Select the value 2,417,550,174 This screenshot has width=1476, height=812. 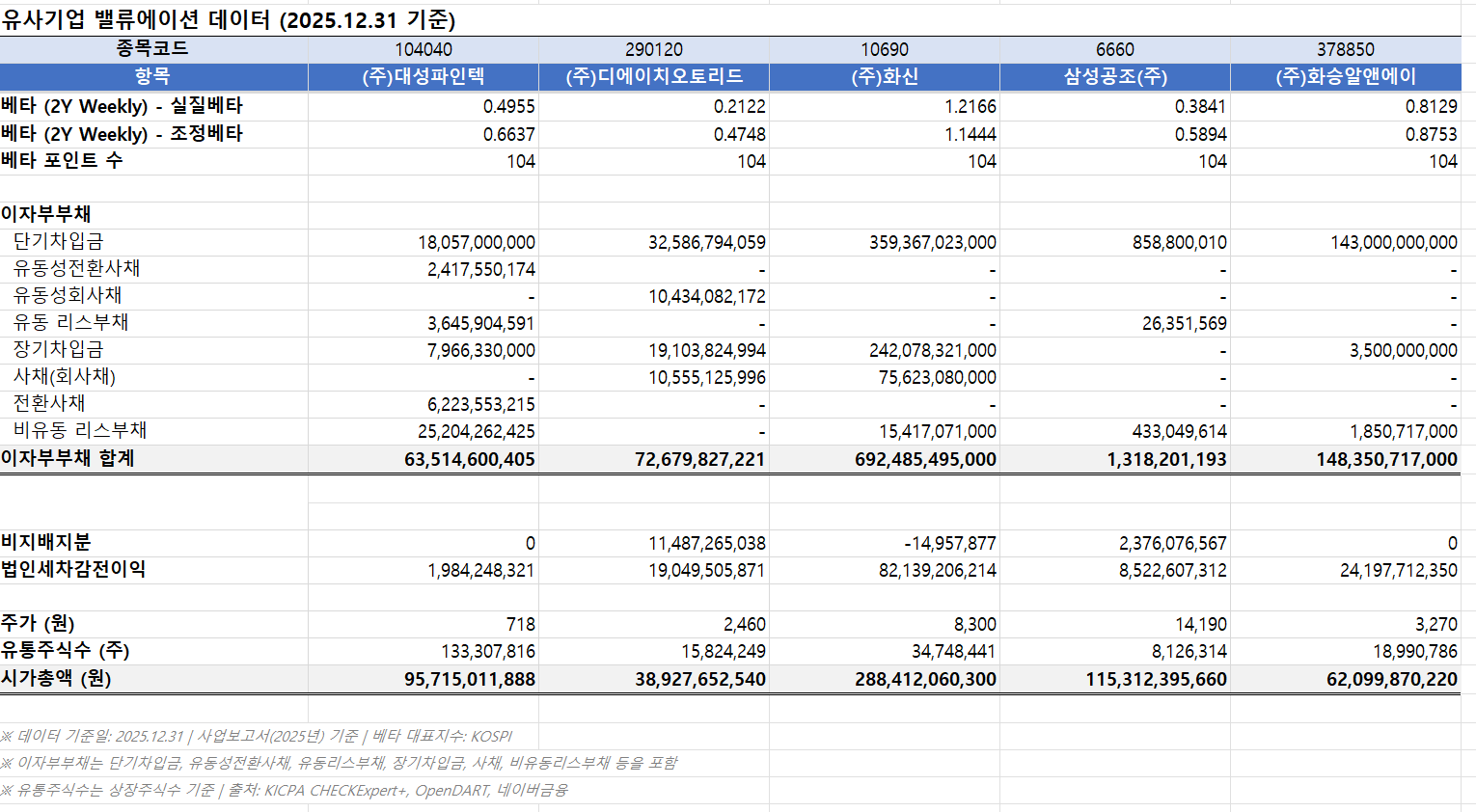[481, 270]
